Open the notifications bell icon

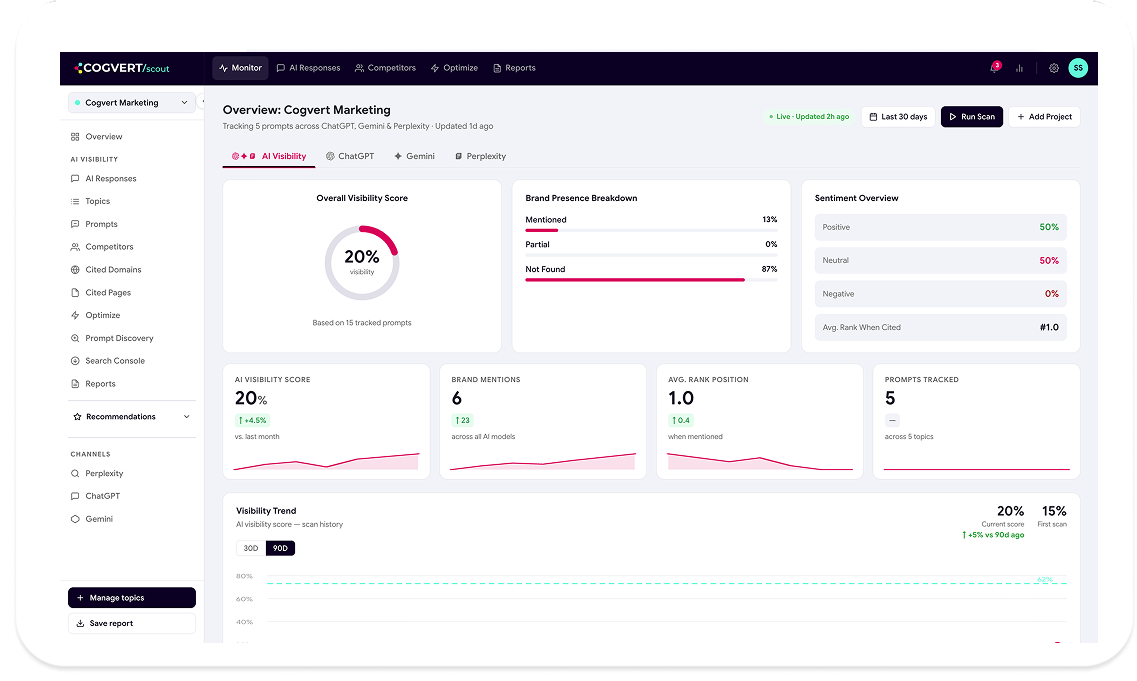994,68
